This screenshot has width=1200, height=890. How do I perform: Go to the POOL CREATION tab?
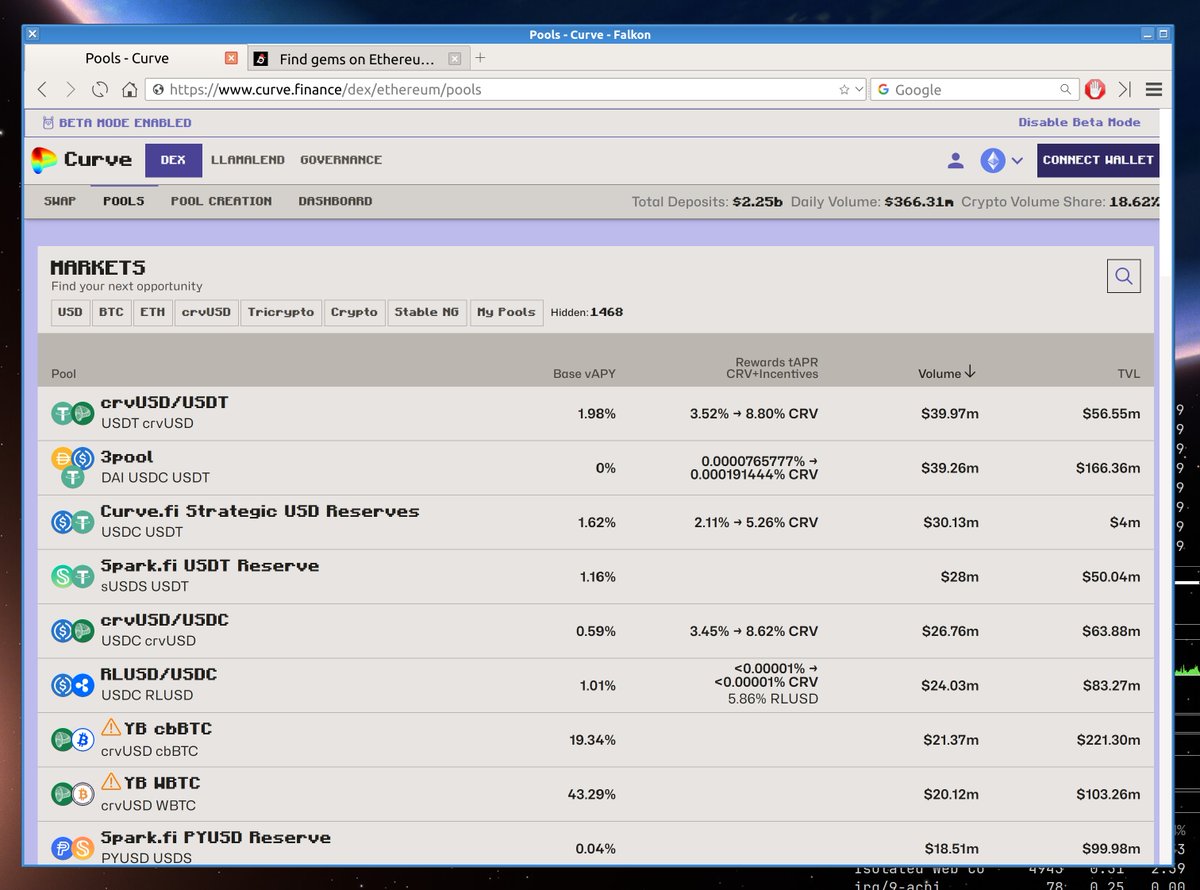point(221,201)
